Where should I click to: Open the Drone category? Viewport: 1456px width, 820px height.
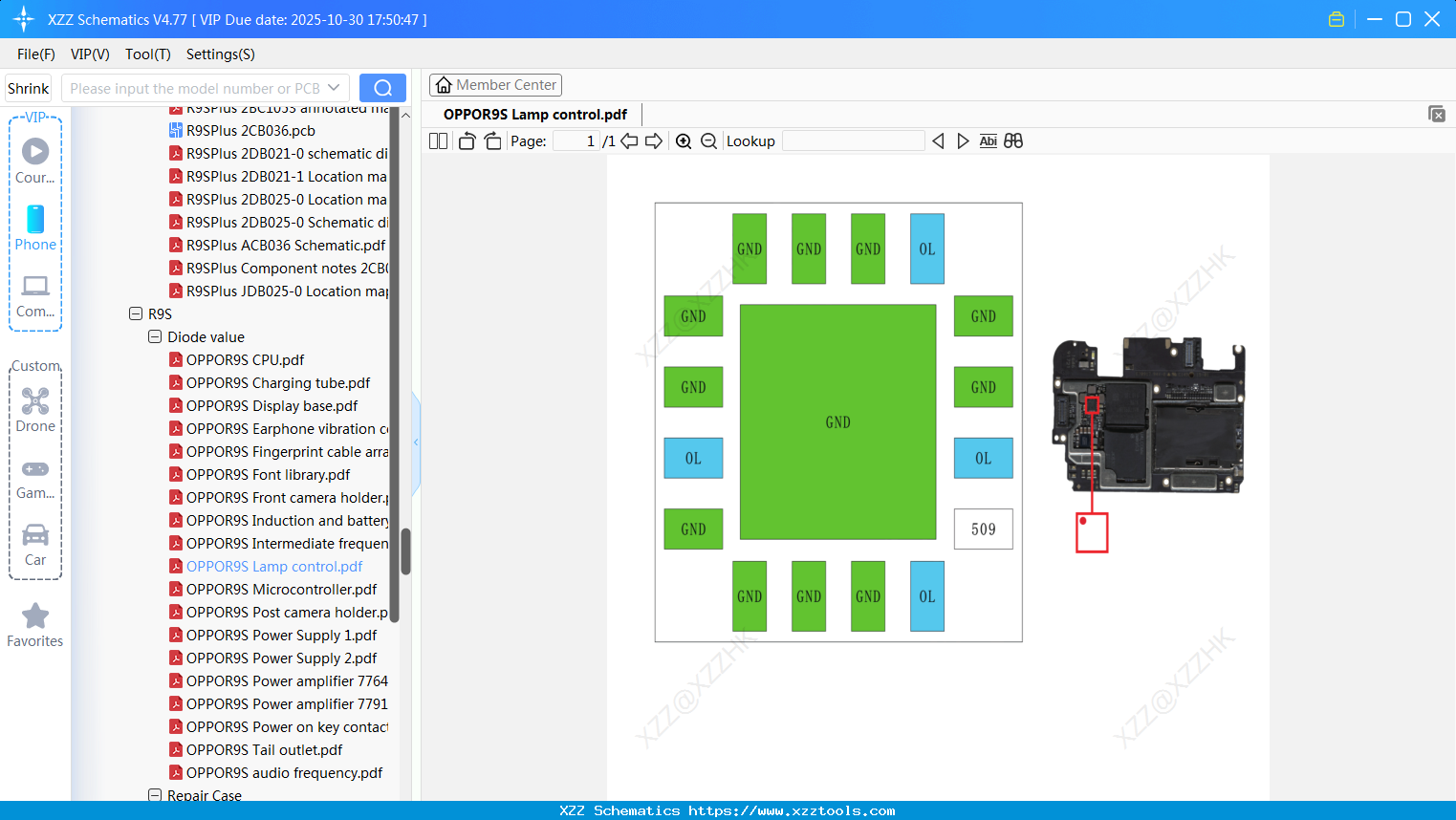(35, 411)
